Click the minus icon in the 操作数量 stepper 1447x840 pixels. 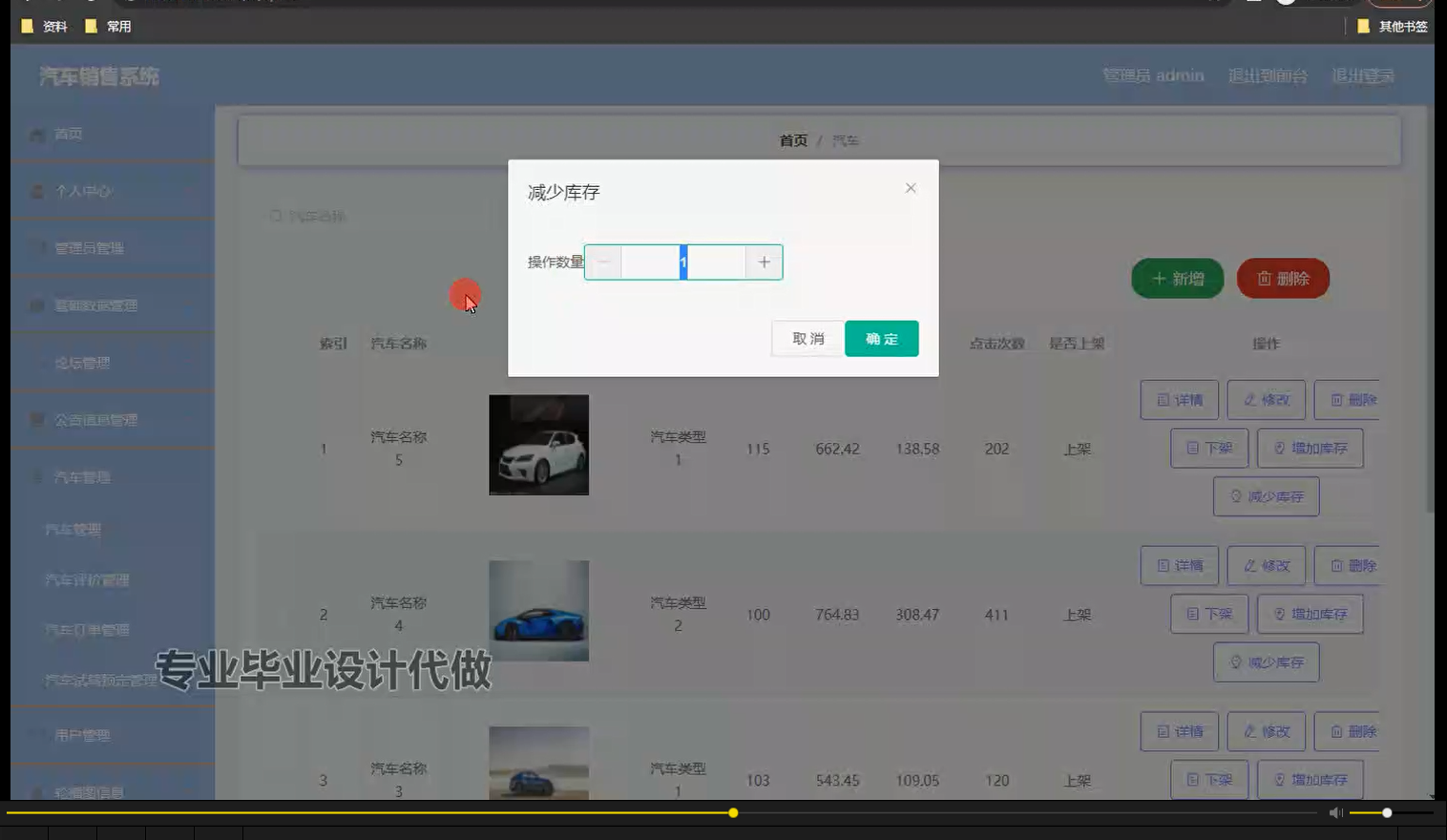point(603,262)
